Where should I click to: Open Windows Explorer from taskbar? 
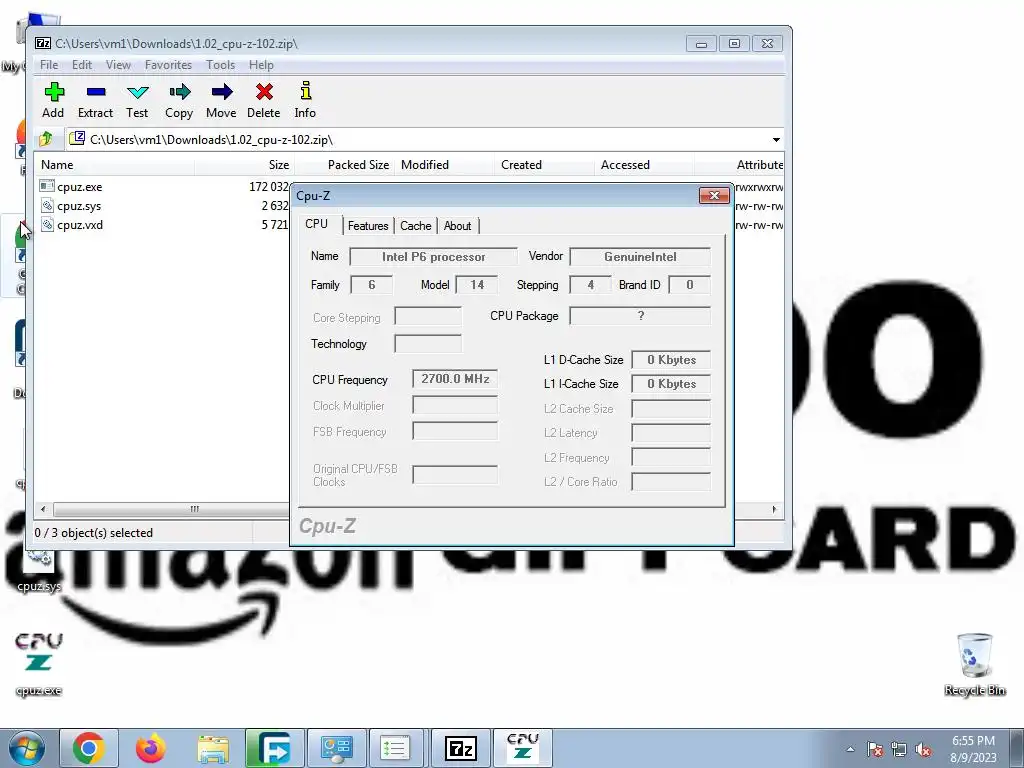click(213, 748)
